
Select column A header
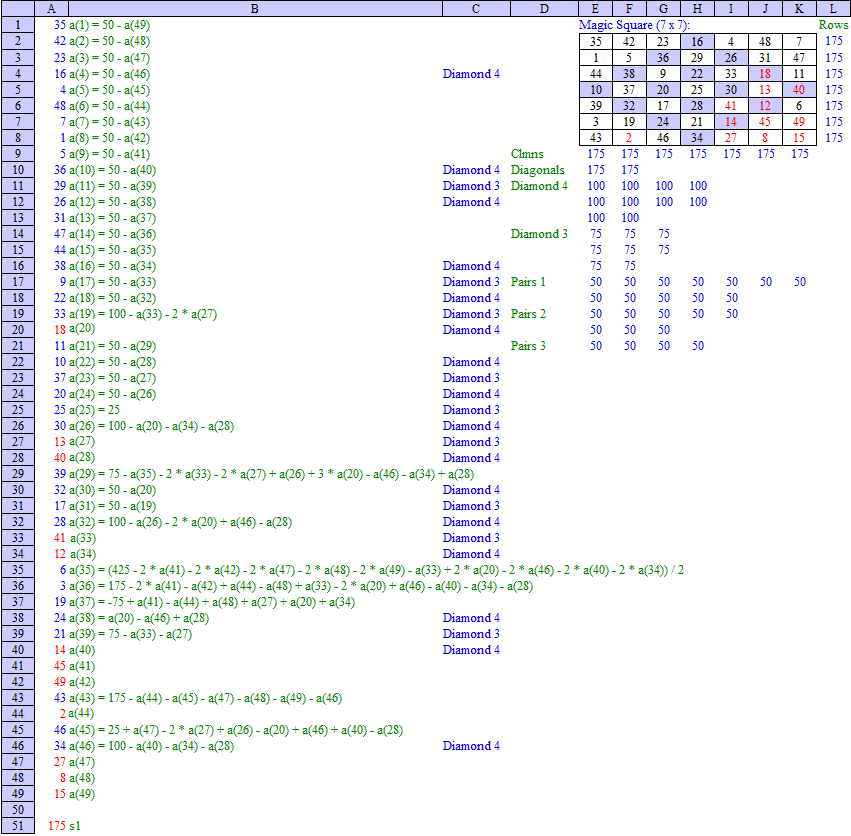pyautogui.click(x=52, y=8)
